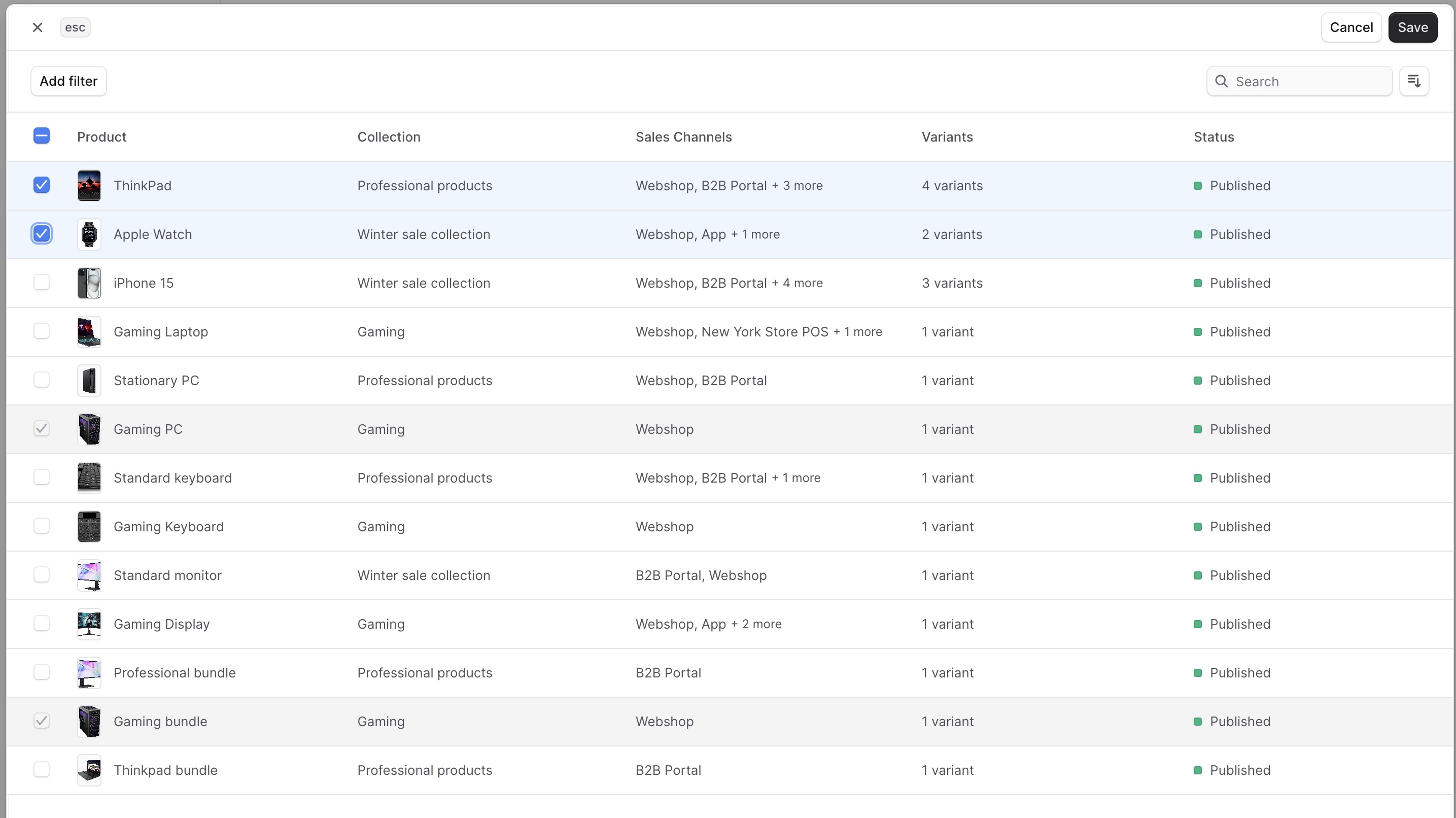Click the Cancel button
The width and height of the screenshot is (1456, 818).
click(1350, 27)
